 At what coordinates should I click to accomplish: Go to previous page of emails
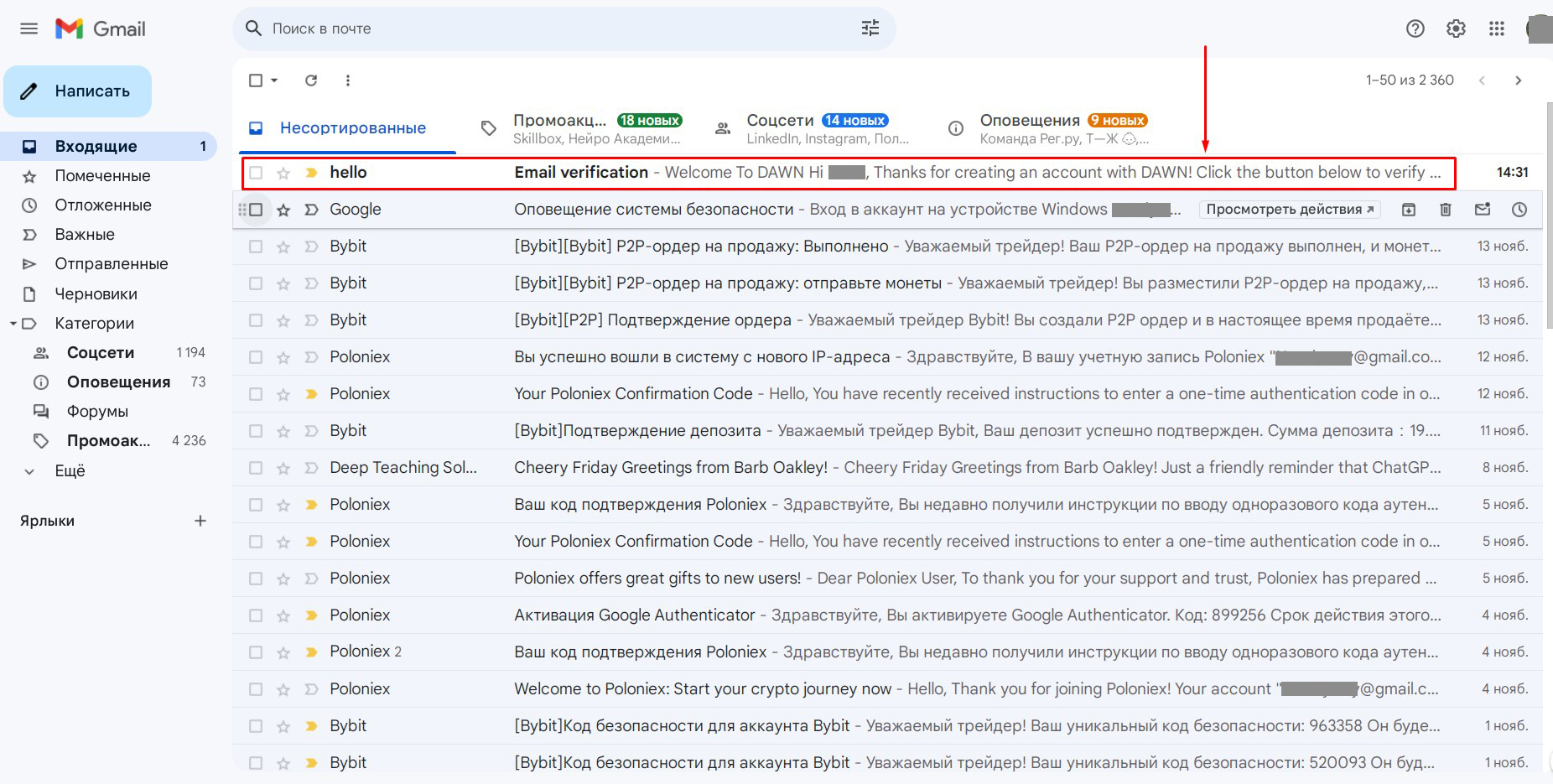coord(1482,80)
